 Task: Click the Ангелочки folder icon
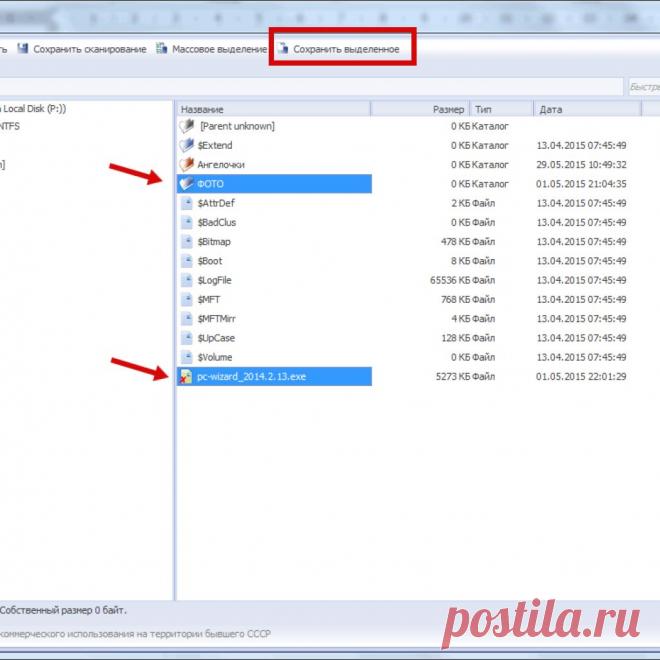pos(186,164)
